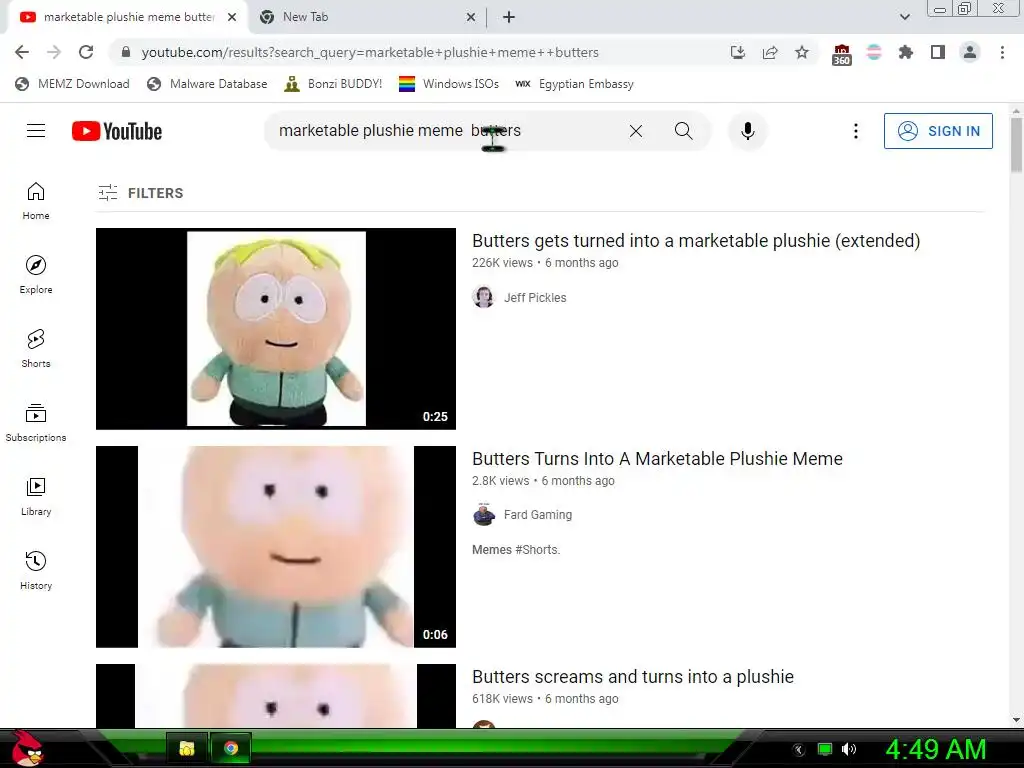Open title 'Butters screams and turns into a plushie'
Screen dimensions: 1024x768
pyautogui.click(x=633, y=677)
